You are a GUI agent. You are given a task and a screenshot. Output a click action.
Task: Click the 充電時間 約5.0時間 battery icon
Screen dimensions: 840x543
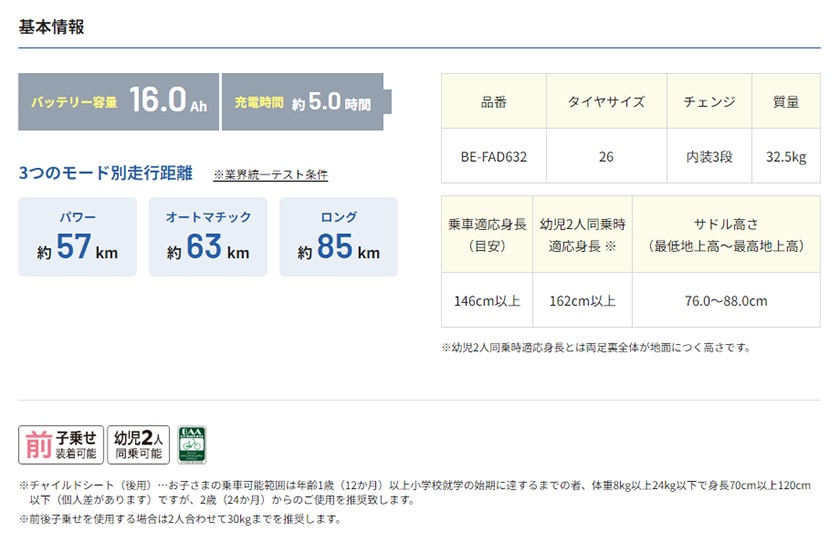(306, 102)
